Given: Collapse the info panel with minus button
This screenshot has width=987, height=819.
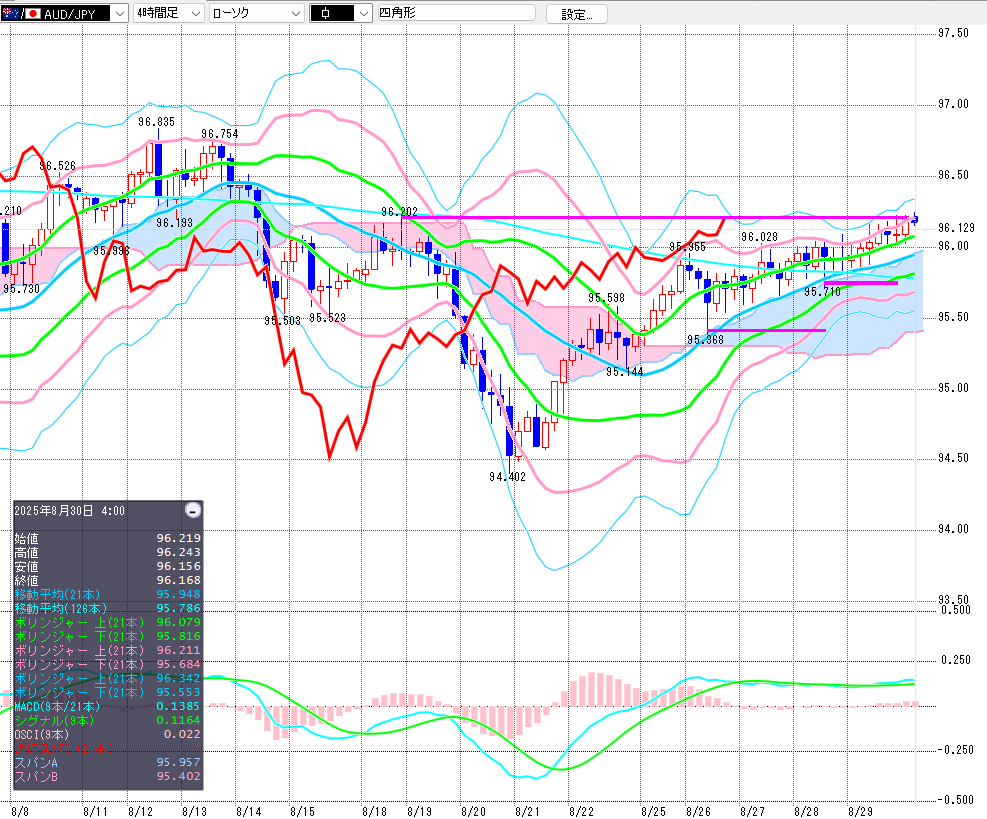Looking at the screenshot, I should coord(193,510).
